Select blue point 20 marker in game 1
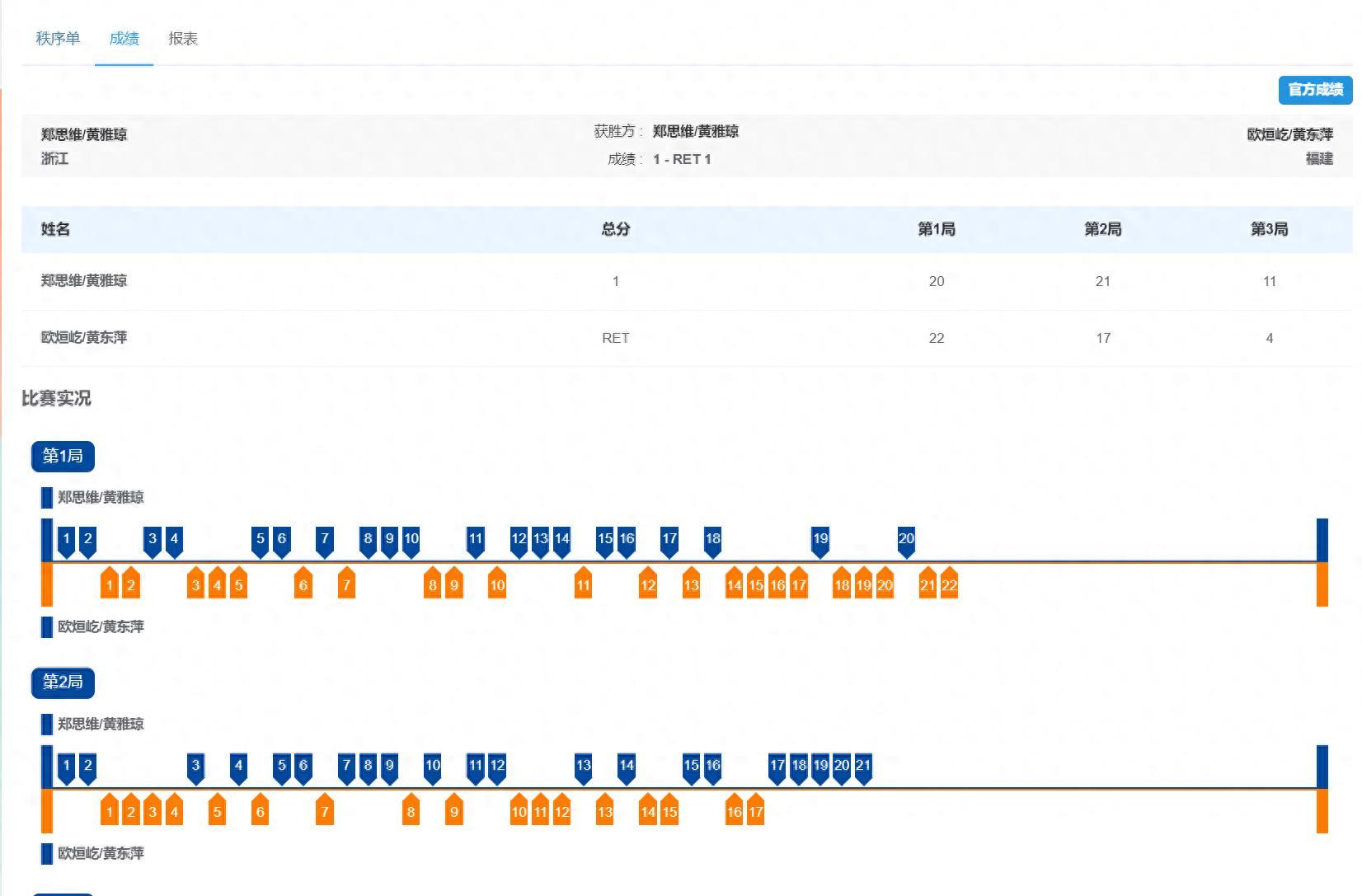Viewport: 1362px width, 896px height. 906,540
